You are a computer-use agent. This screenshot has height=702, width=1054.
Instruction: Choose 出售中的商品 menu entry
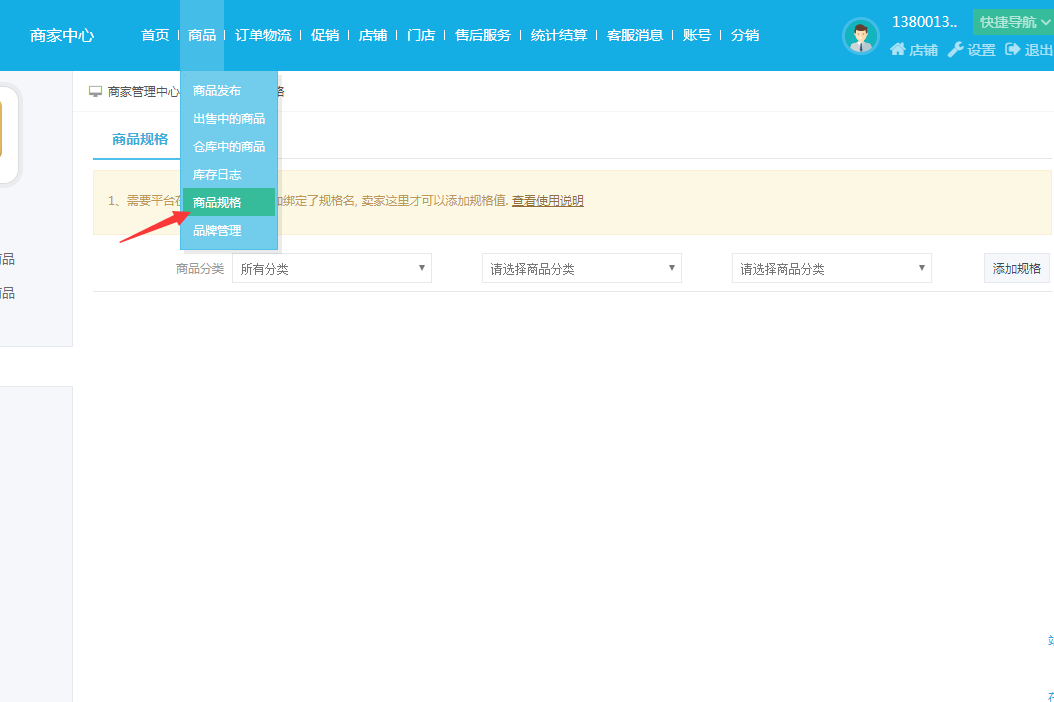pos(229,119)
